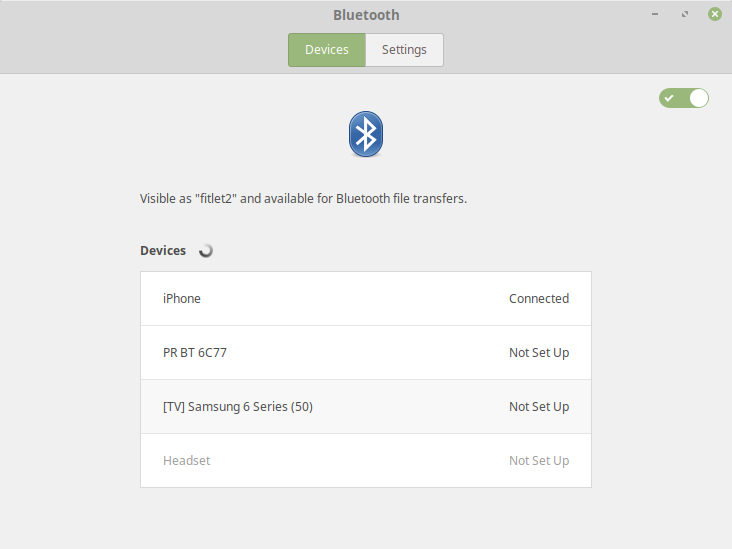Select the PR BT 6C77 device
This screenshot has height=549, width=732.
[366, 352]
